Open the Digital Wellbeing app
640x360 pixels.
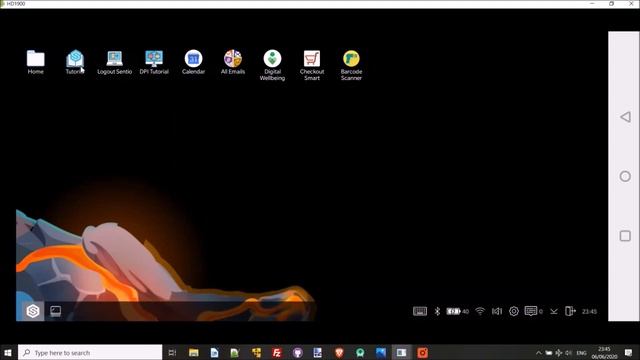[x=272, y=65]
